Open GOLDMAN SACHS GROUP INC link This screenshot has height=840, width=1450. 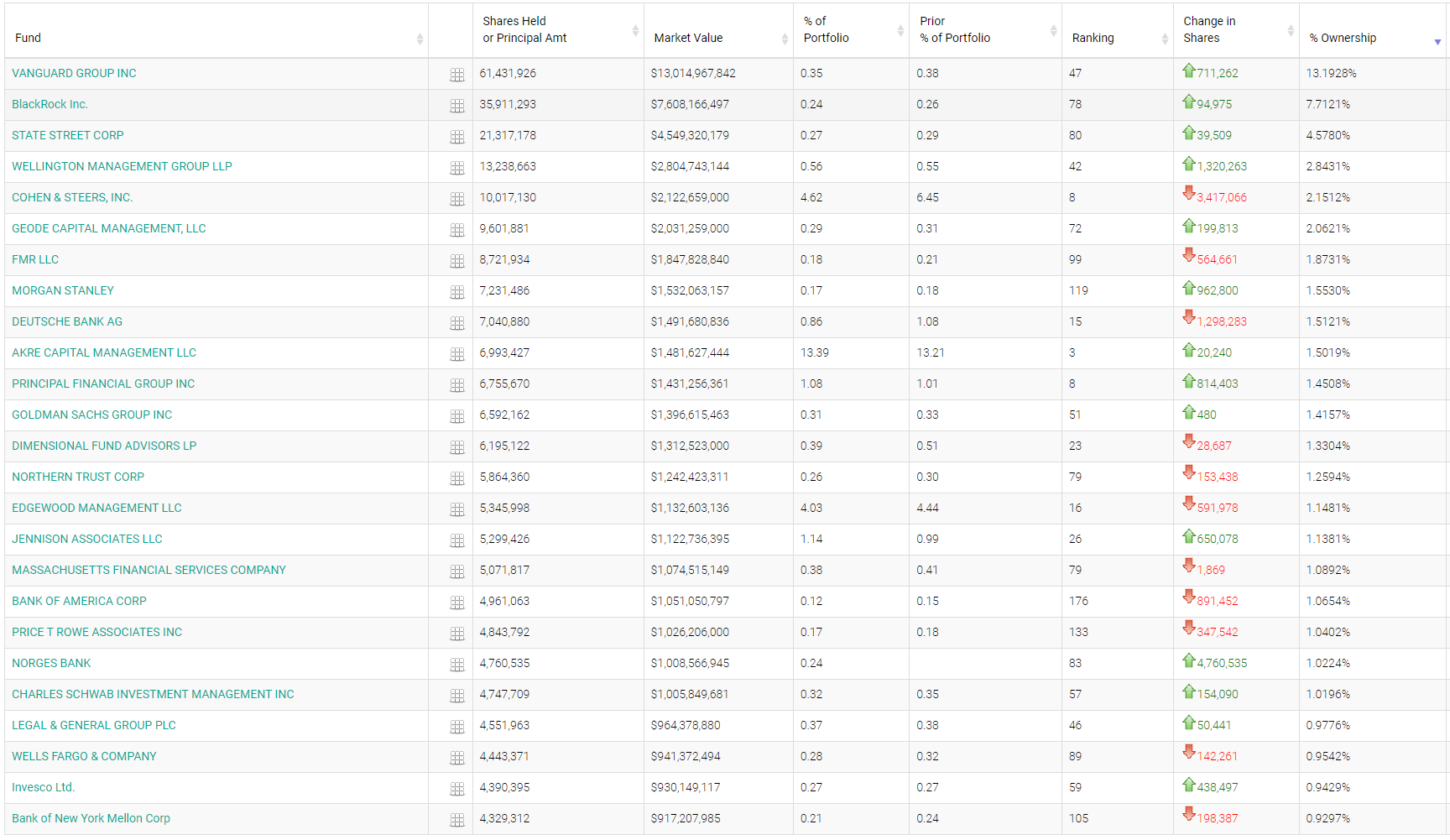(91, 415)
